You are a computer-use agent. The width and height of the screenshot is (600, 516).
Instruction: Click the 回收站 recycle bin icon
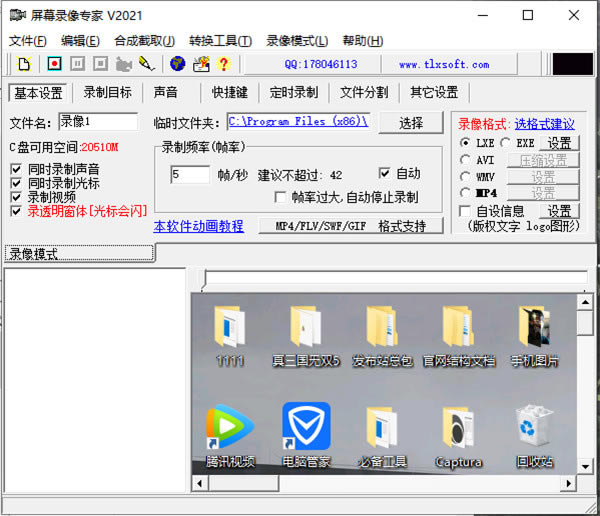(535, 426)
